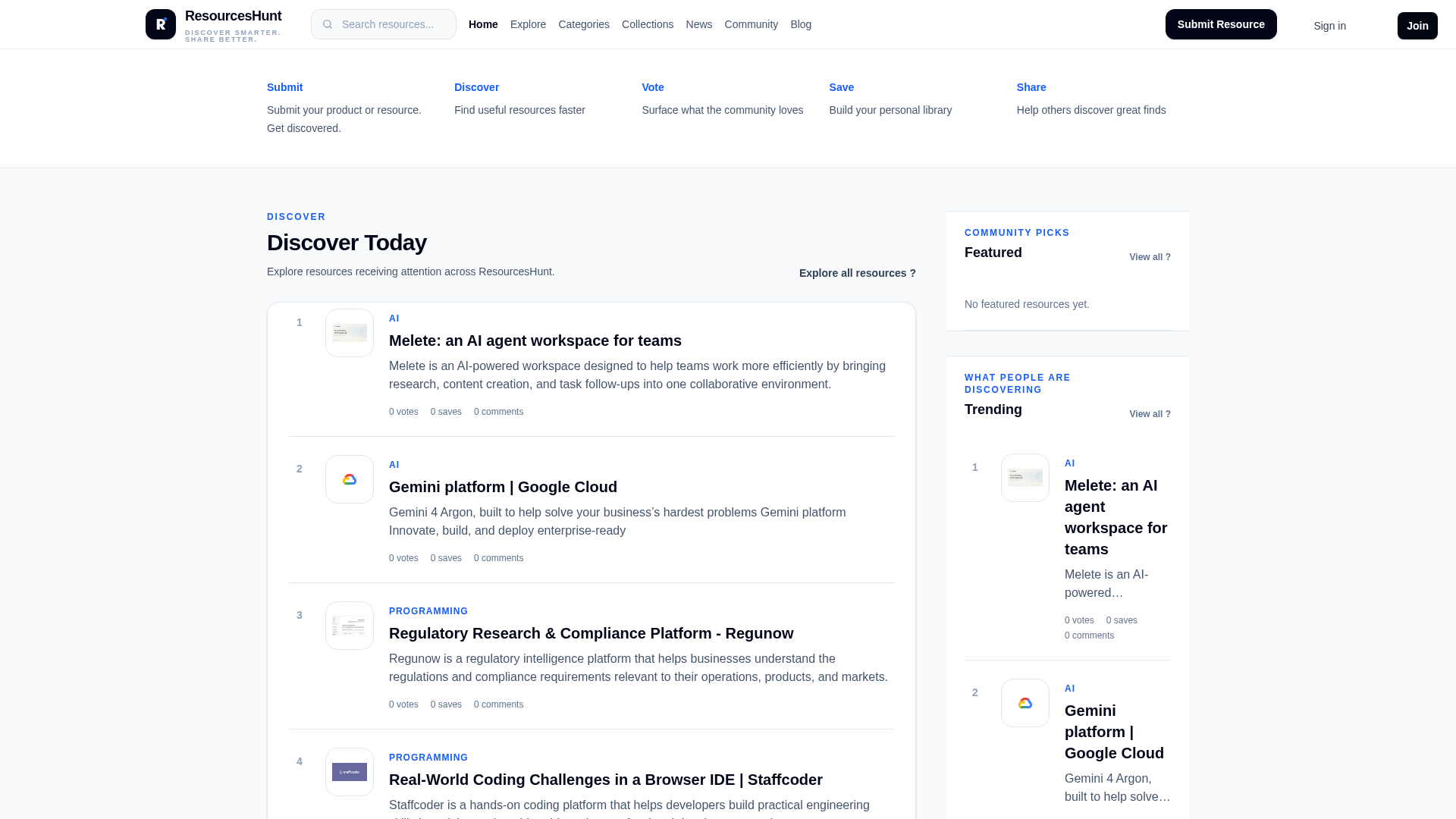The image size is (1456, 819).
Task: Focus the Search resources input field
Action: tap(384, 24)
